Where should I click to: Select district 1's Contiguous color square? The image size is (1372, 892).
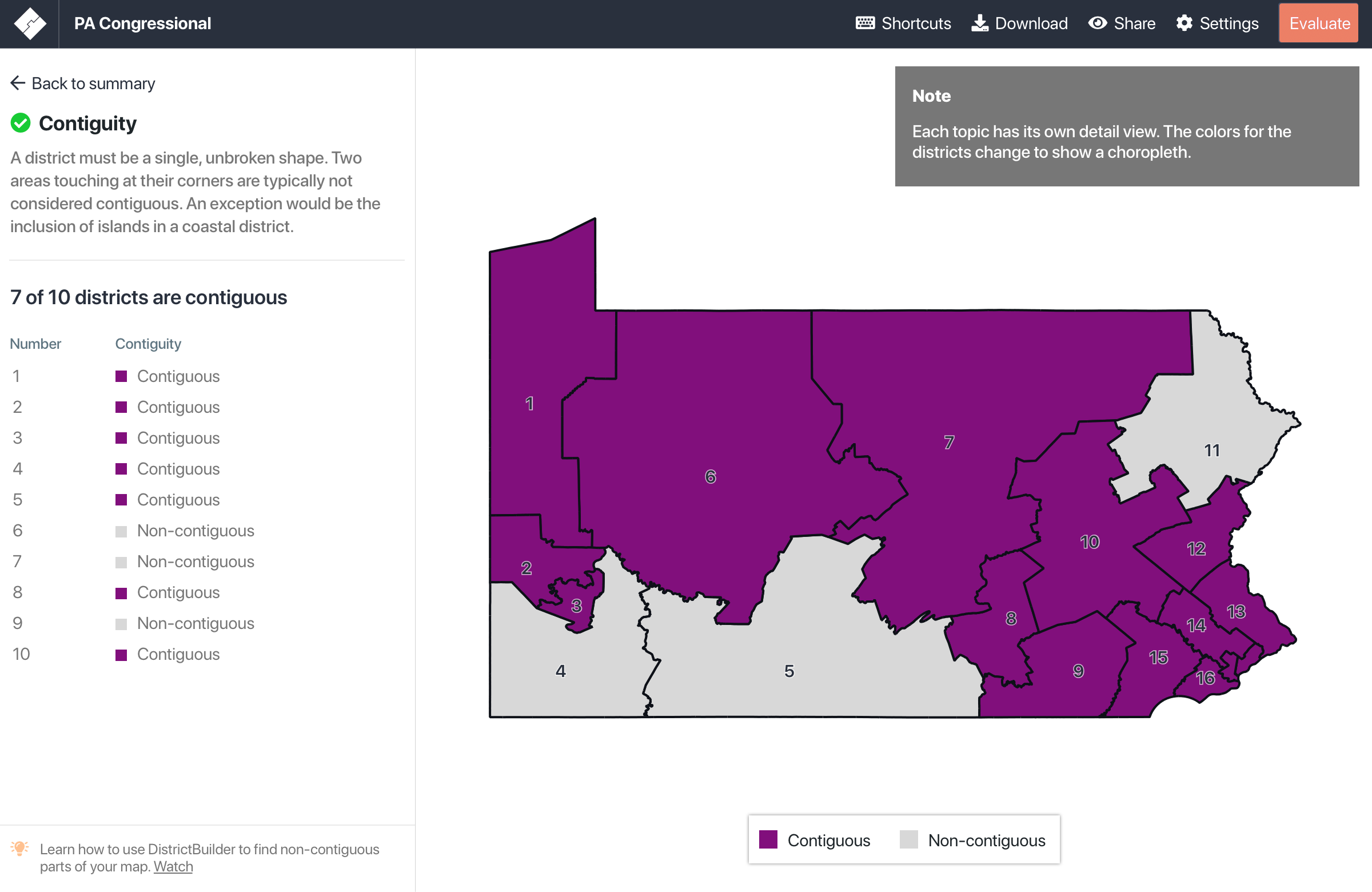click(x=122, y=376)
